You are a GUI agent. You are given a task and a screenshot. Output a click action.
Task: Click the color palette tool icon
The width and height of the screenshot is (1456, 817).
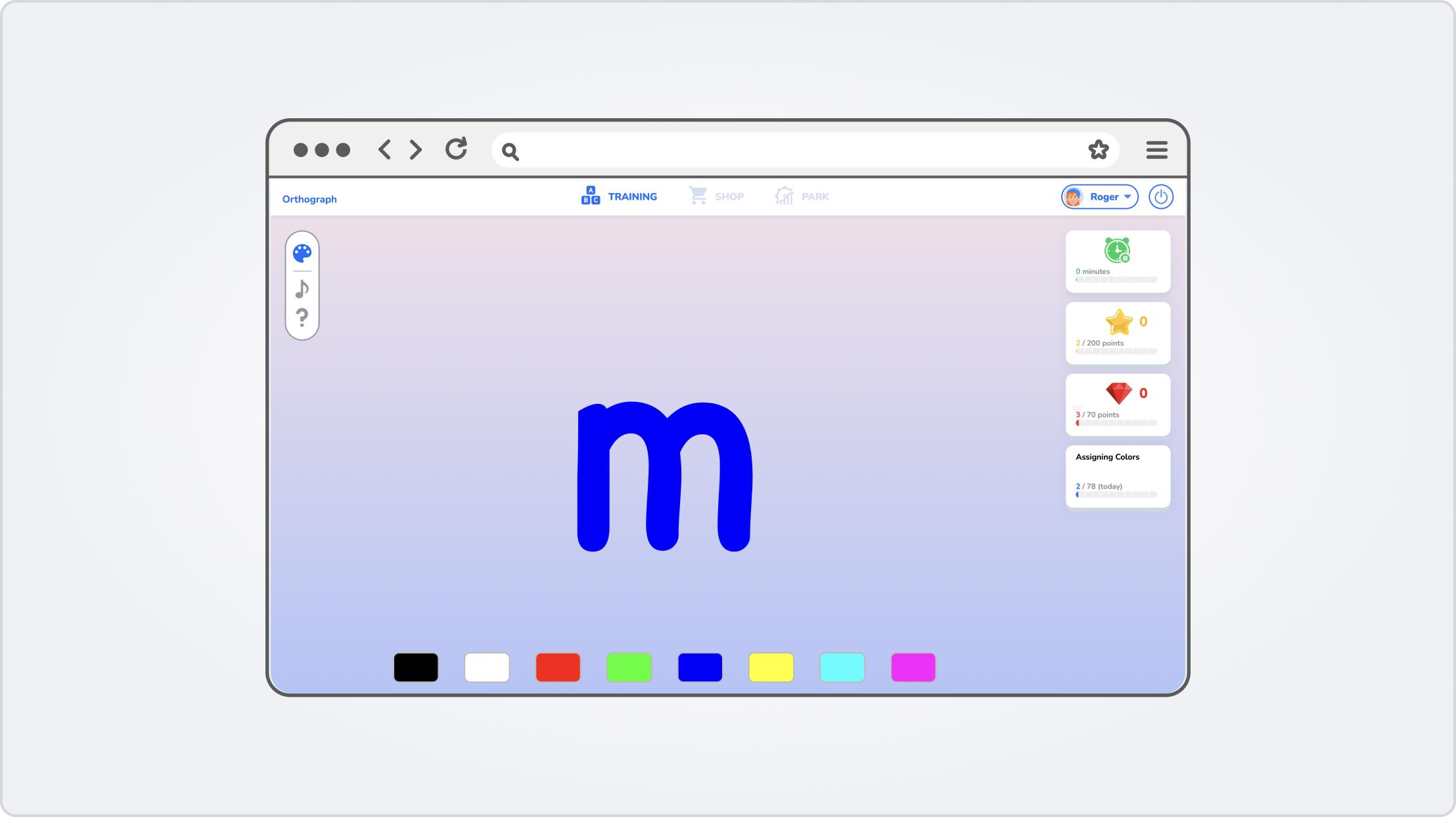tap(302, 253)
